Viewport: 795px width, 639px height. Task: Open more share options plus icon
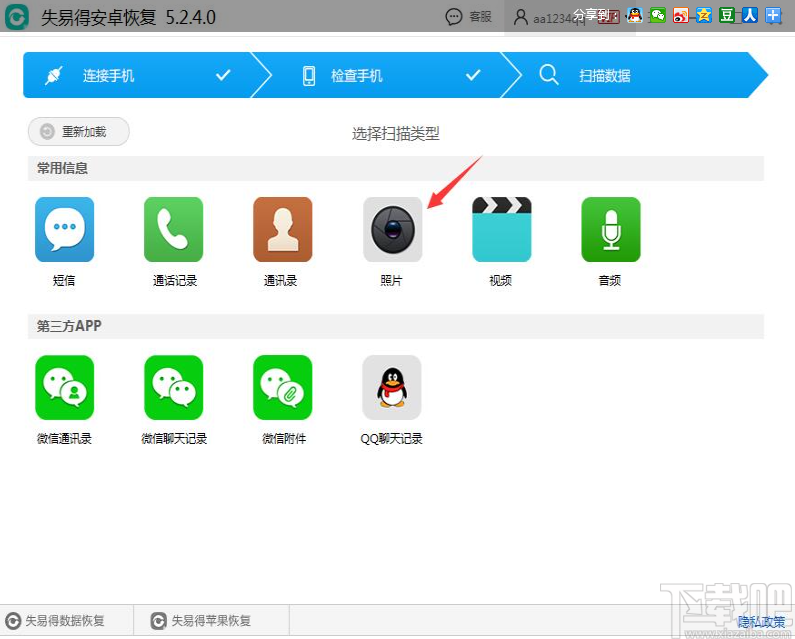(x=773, y=15)
